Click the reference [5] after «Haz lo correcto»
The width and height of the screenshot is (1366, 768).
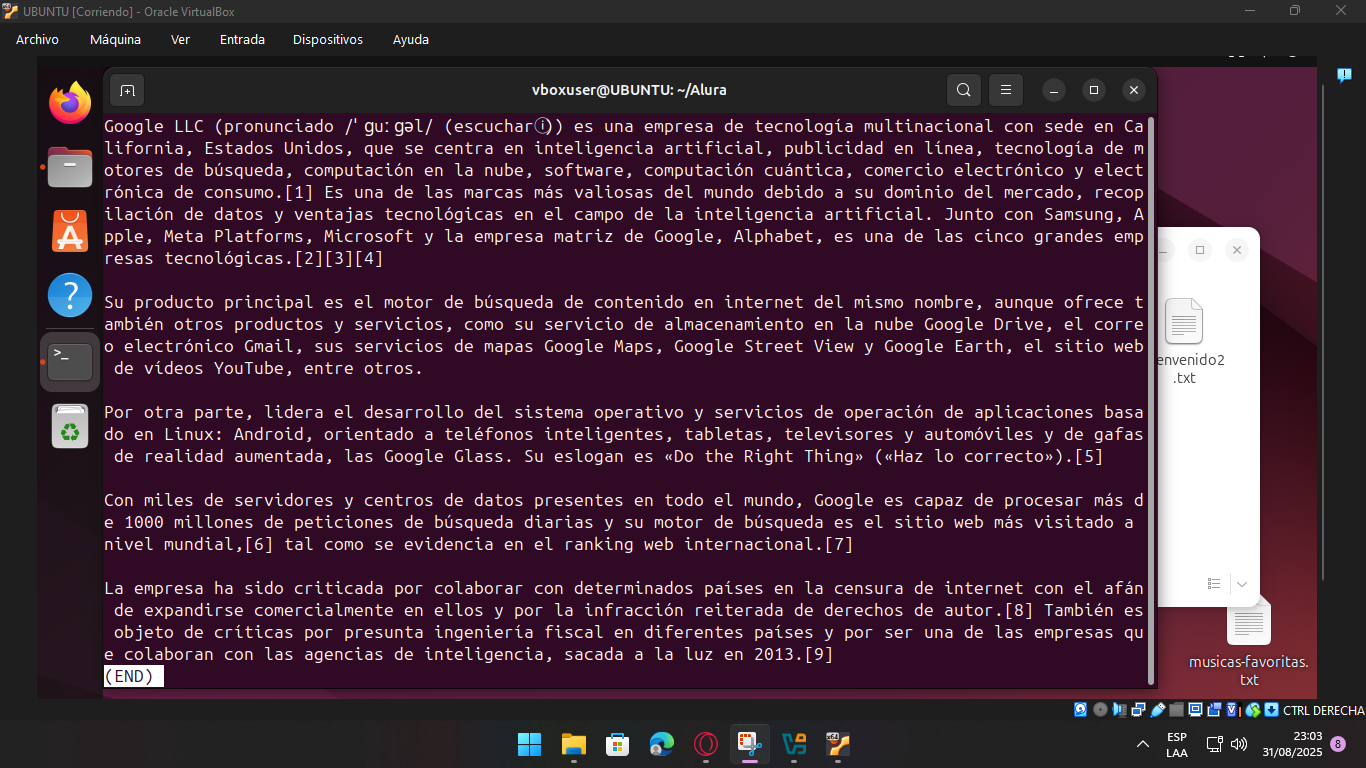coord(1089,457)
